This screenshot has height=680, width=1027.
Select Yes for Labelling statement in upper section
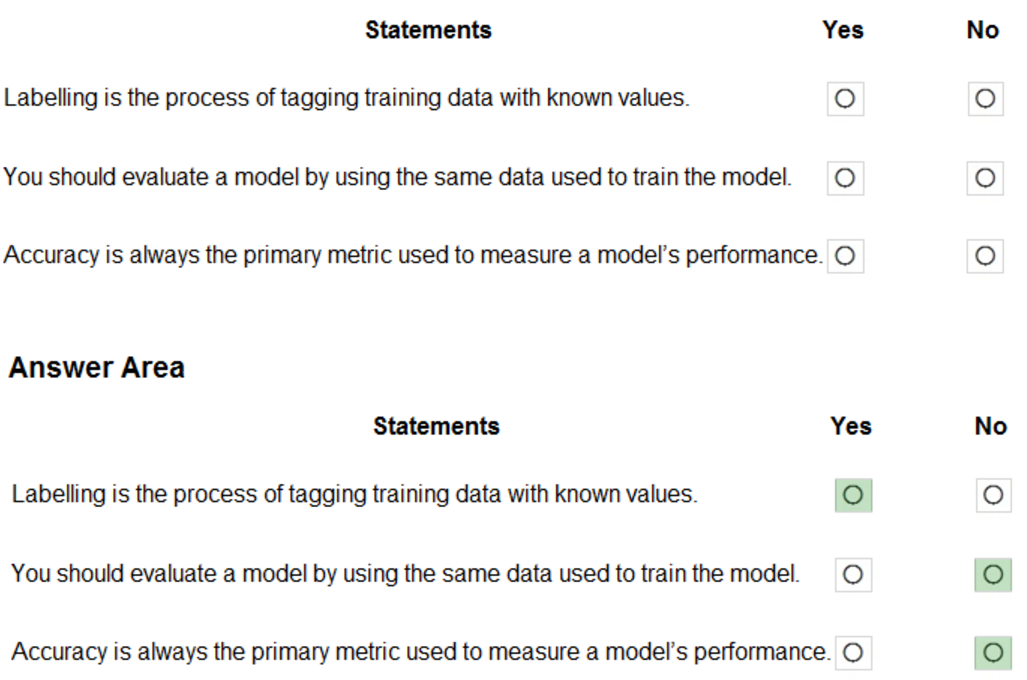[x=845, y=99]
